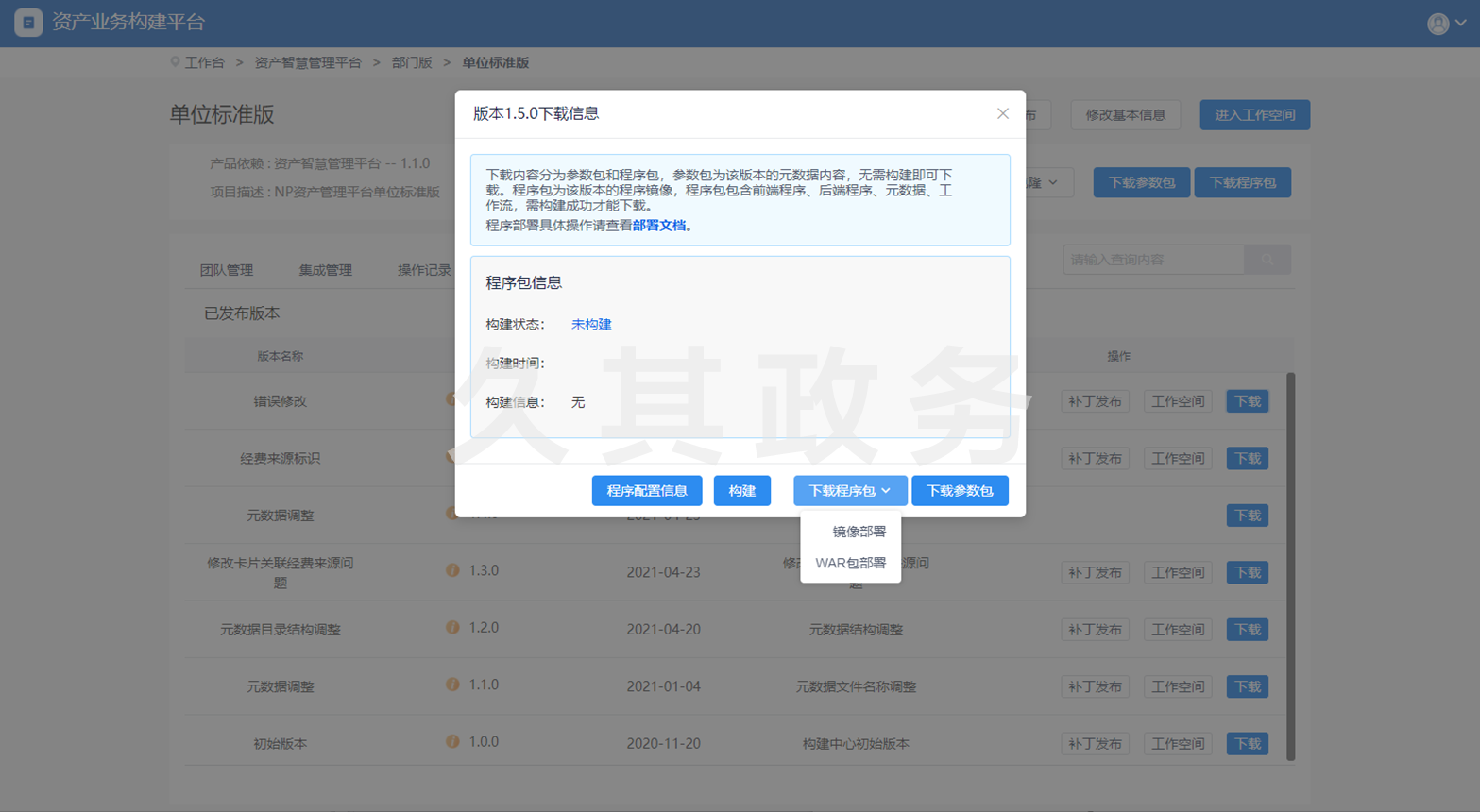Screen dimensions: 1480x812
Task: Click the version list vertical scrollbar
Action: pos(1290,567)
